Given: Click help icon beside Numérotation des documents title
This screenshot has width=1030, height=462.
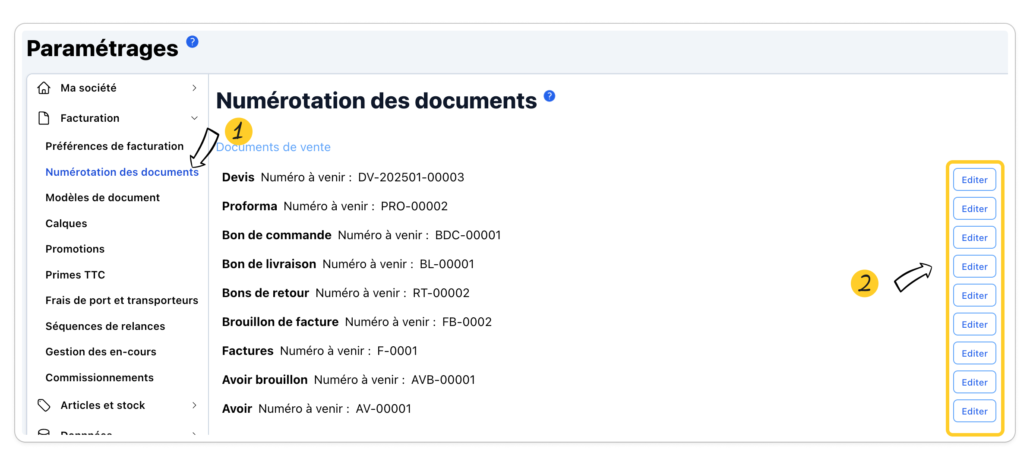Looking at the screenshot, I should pyautogui.click(x=549, y=97).
